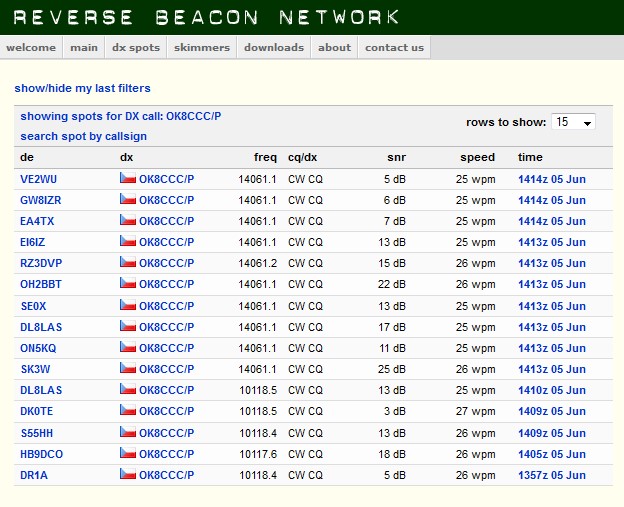Click the Czech flag icon in OH2BBT row
Image resolution: width=624 pixels, height=507 pixels.
click(x=127, y=284)
